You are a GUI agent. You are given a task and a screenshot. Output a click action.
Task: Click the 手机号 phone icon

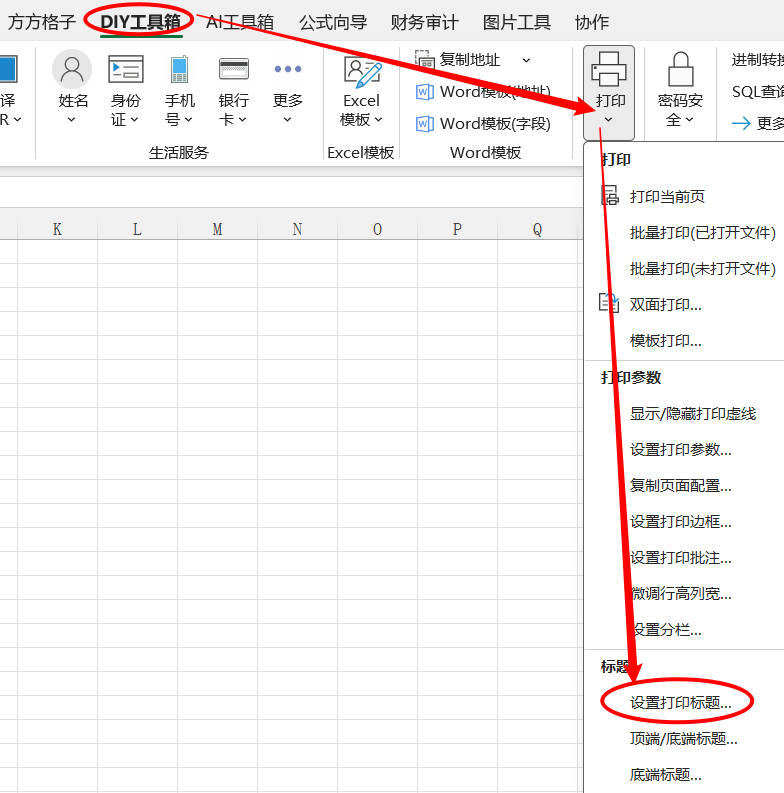[179, 69]
